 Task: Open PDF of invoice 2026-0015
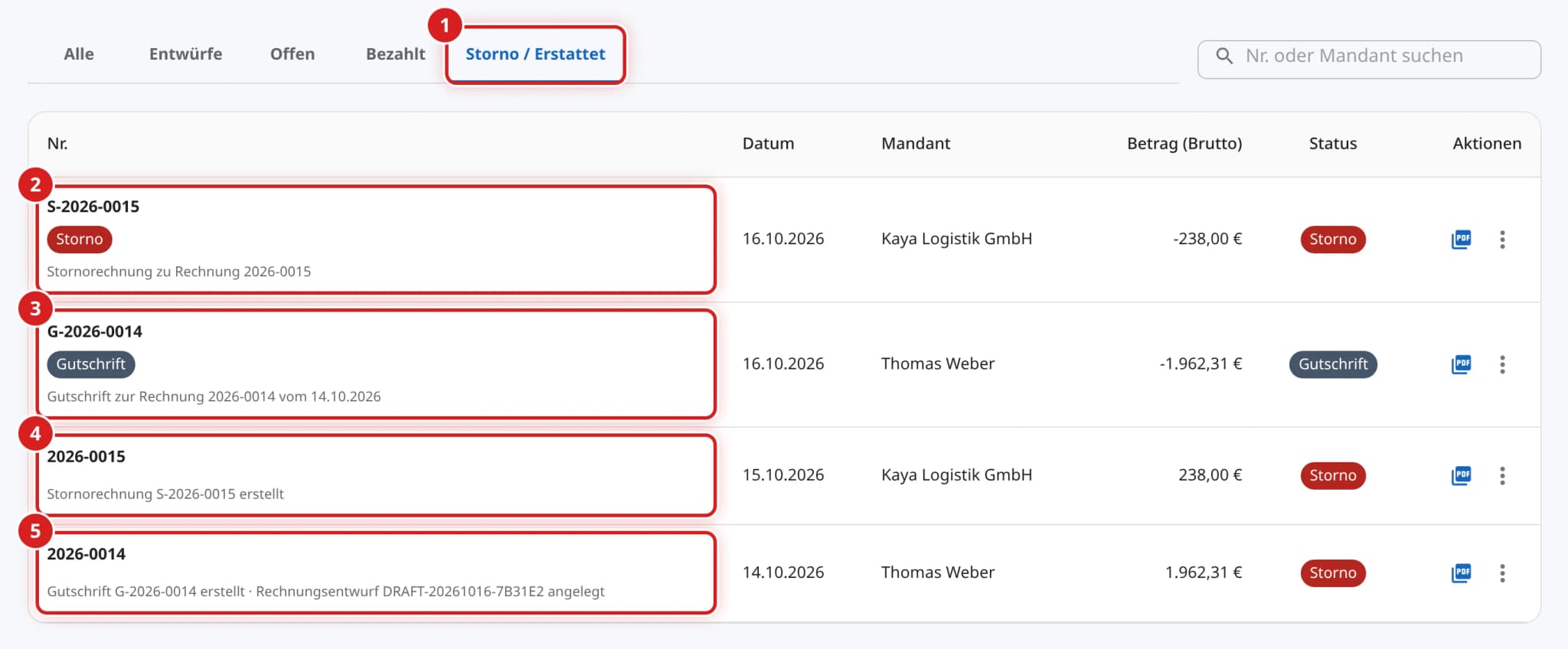1461,475
